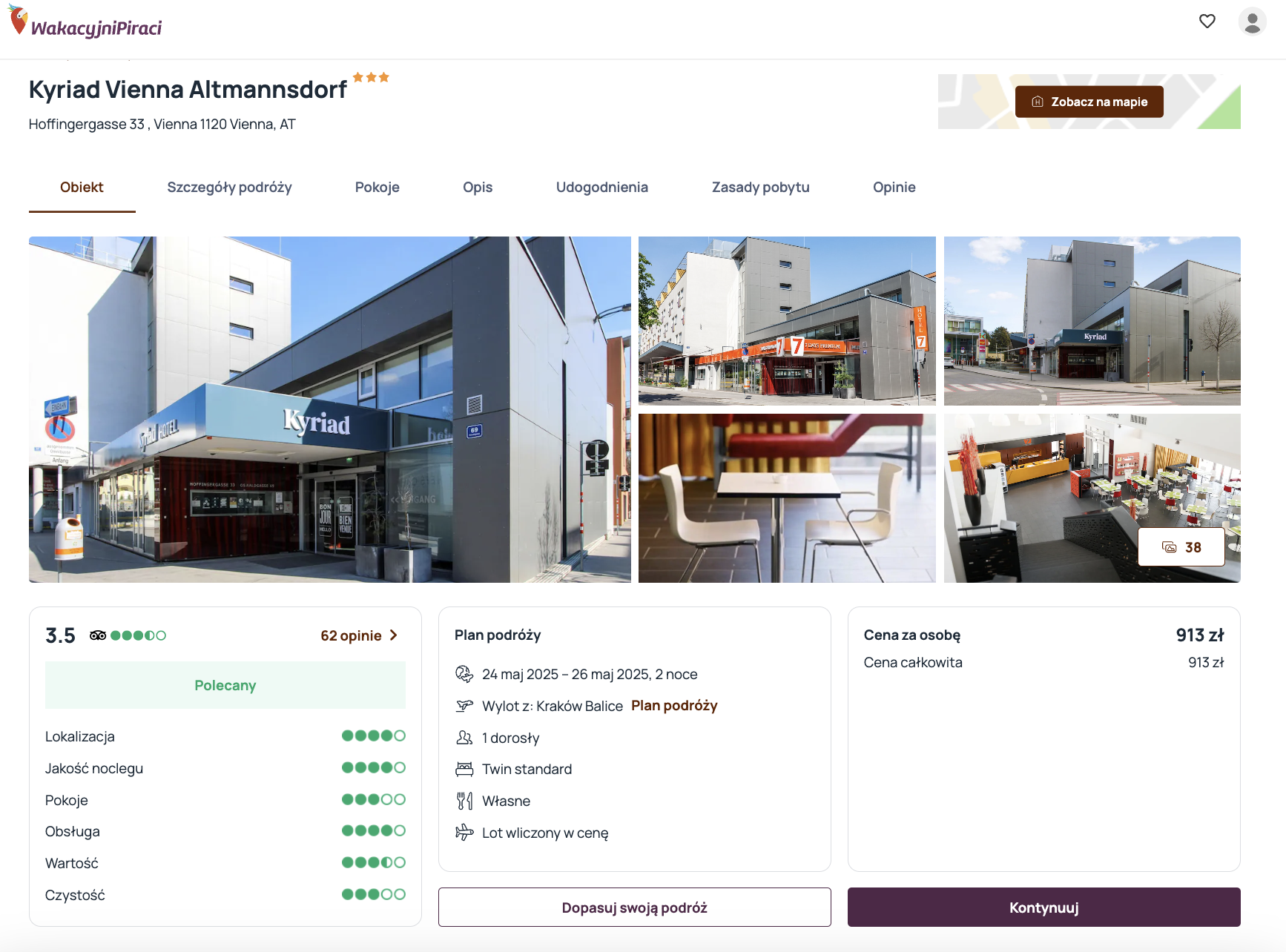
Task: Click the Wartość rating dots
Action: click(x=374, y=862)
